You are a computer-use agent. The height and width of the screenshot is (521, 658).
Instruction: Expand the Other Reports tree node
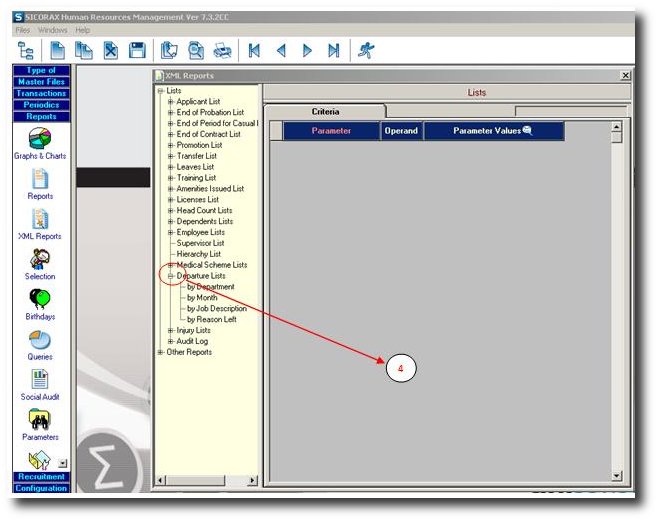pyautogui.click(x=160, y=352)
